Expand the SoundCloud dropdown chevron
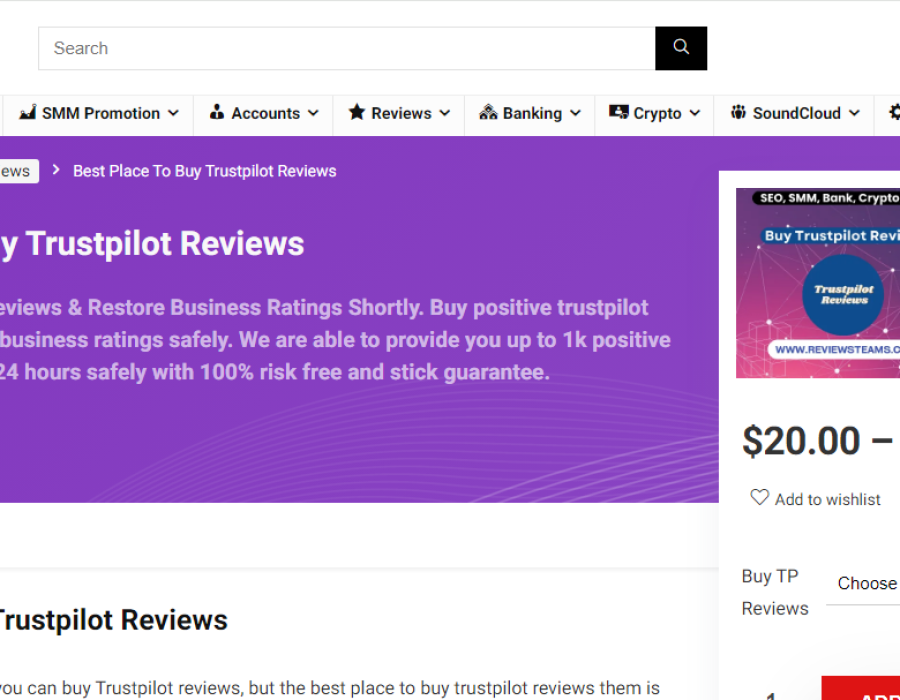900x700 pixels. pos(854,114)
